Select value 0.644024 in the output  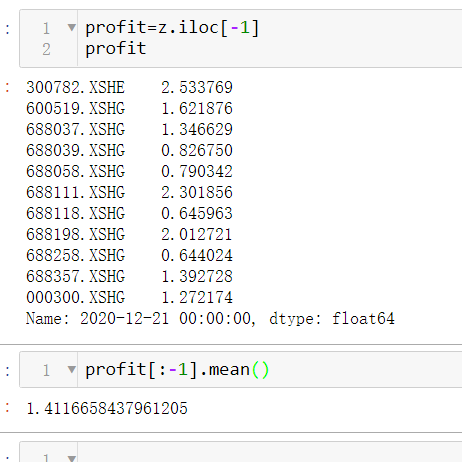197,256
